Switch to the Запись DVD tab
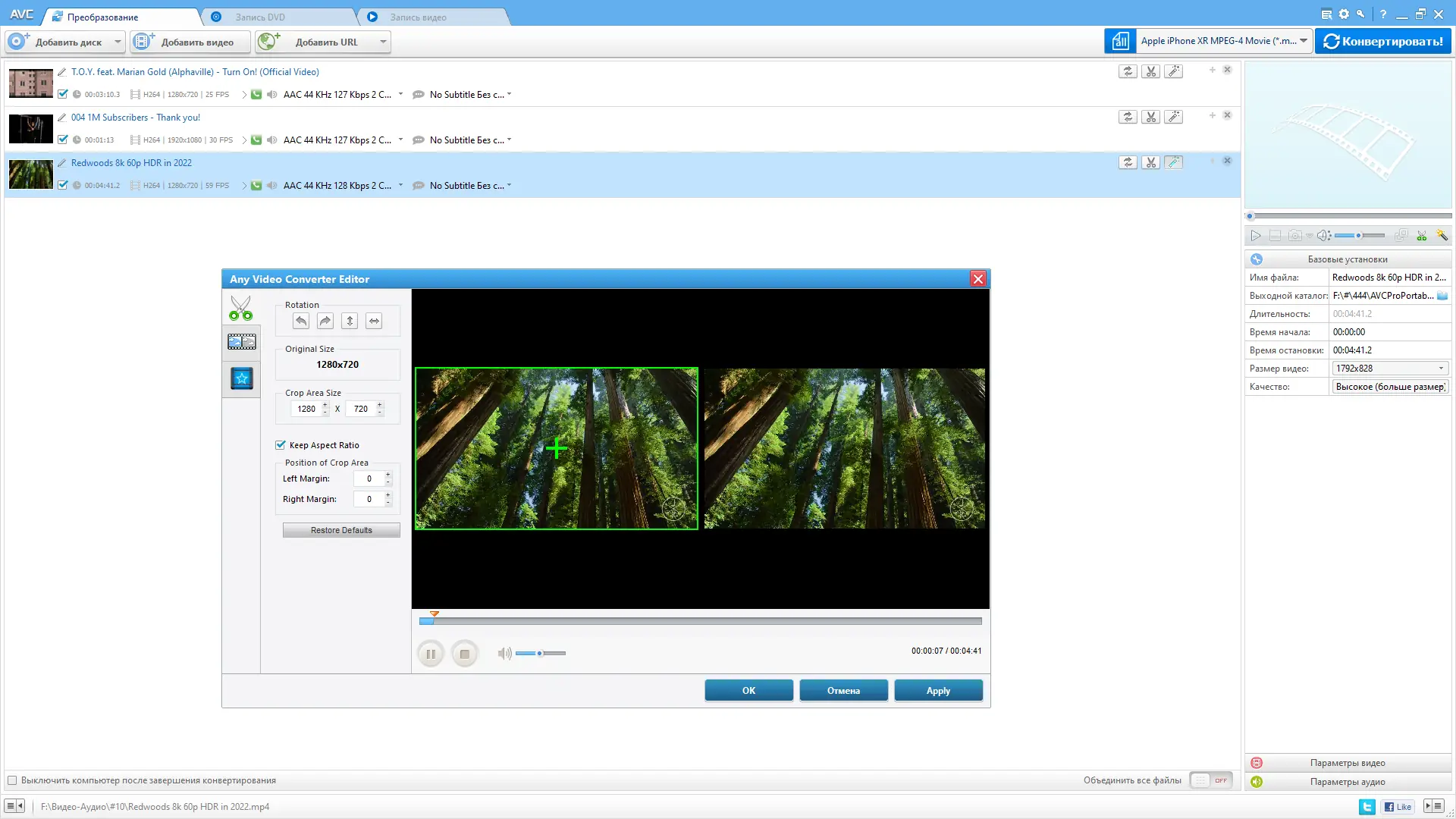The image size is (1456, 819). click(260, 17)
